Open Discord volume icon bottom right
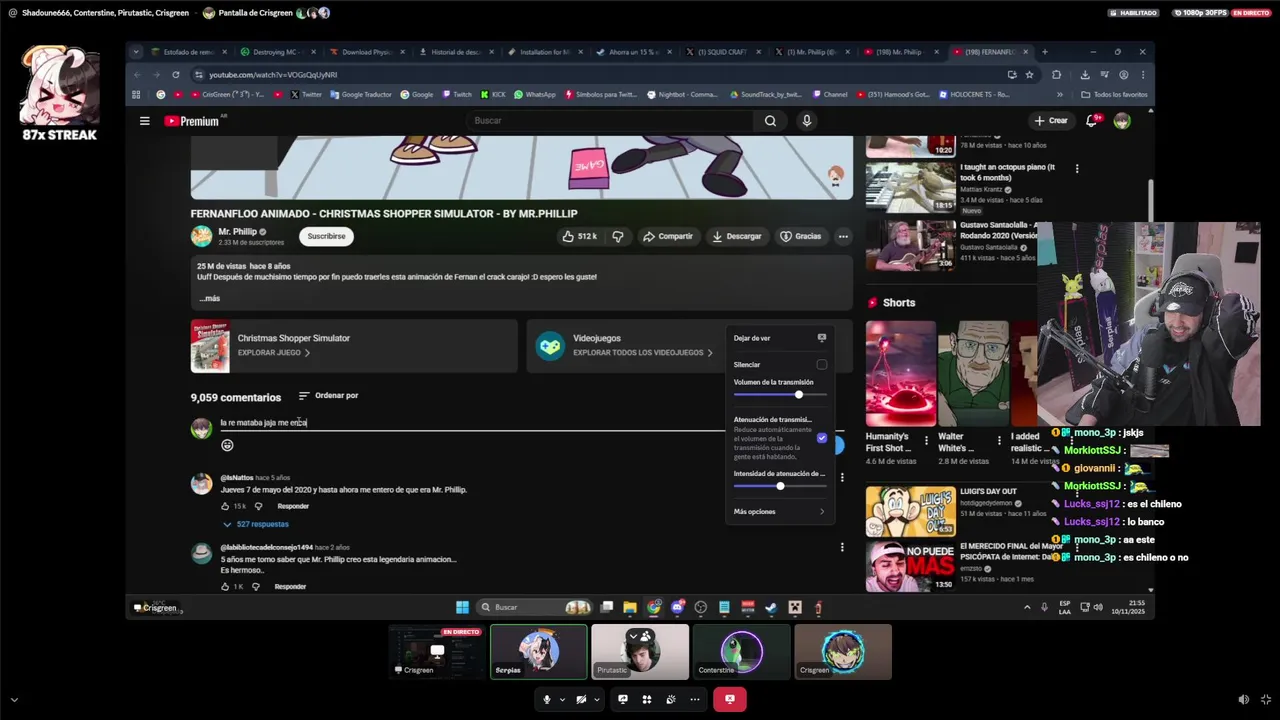1280x720 pixels. 1243,700
